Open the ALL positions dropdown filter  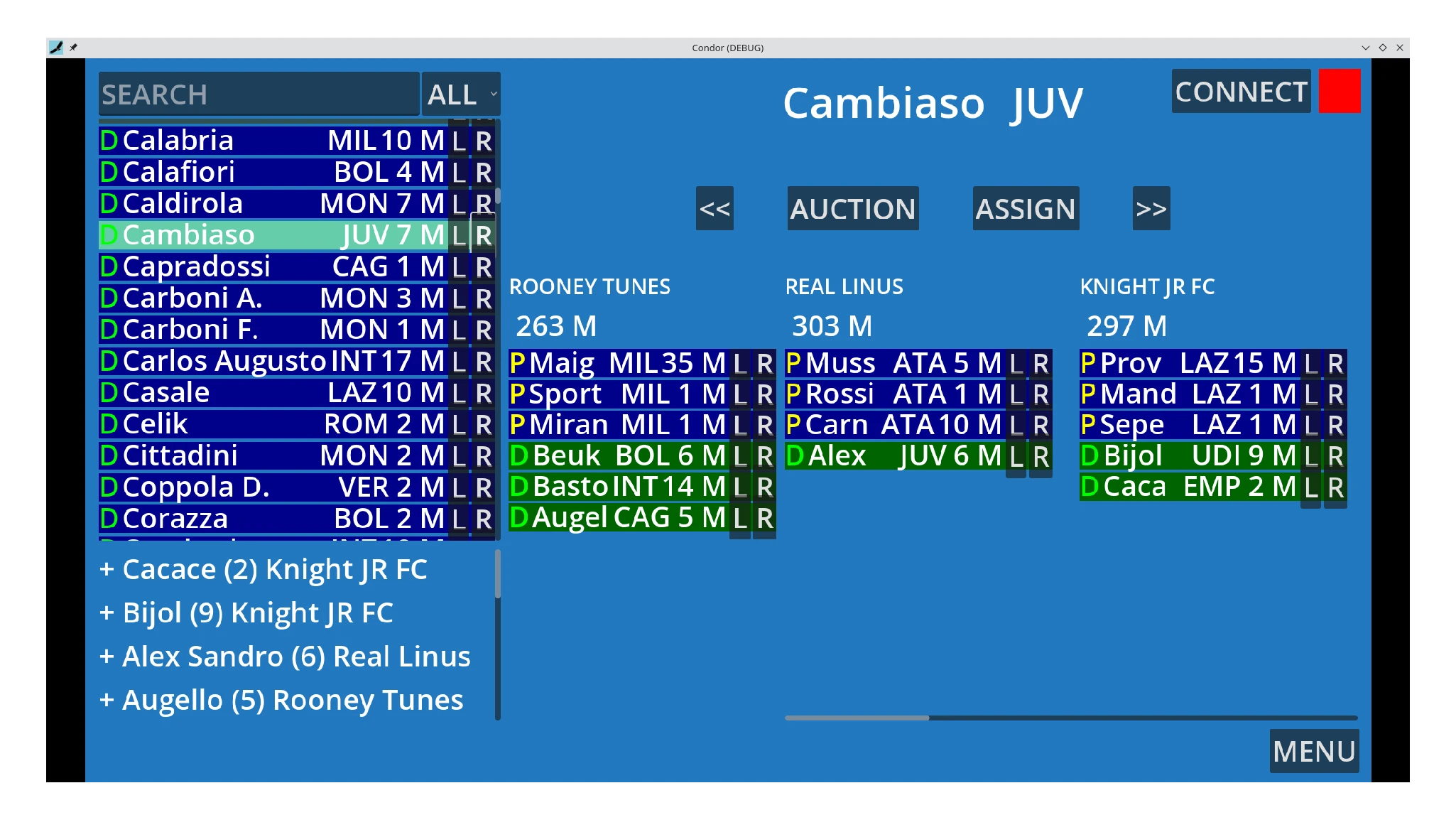(x=460, y=93)
